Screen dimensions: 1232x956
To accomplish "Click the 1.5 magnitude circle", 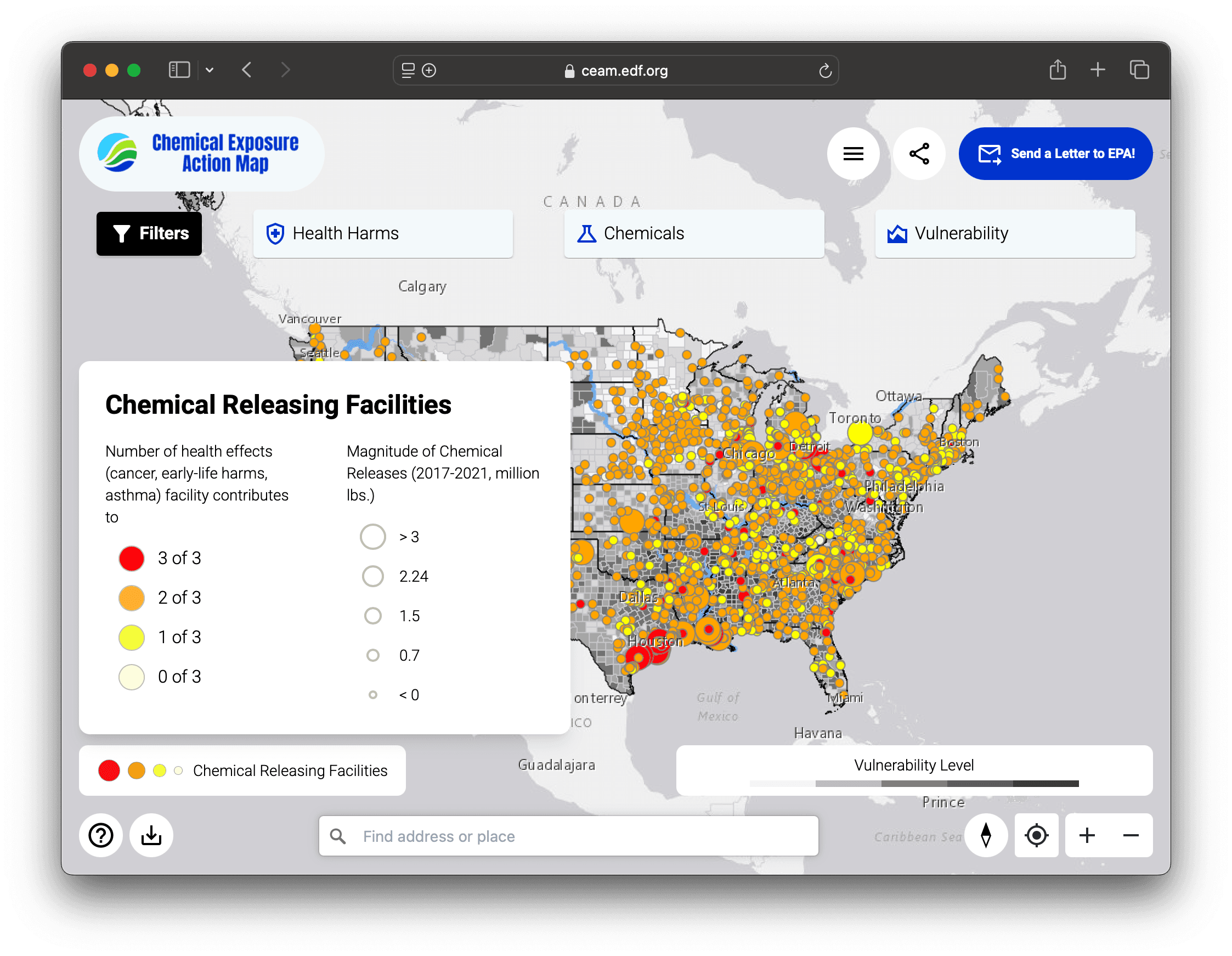I will click(x=373, y=616).
